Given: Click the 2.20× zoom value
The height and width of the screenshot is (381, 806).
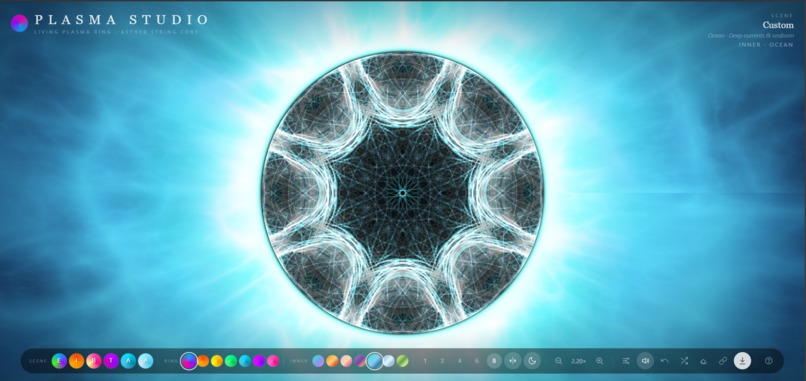Looking at the screenshot, I should (x=579, y=361).
